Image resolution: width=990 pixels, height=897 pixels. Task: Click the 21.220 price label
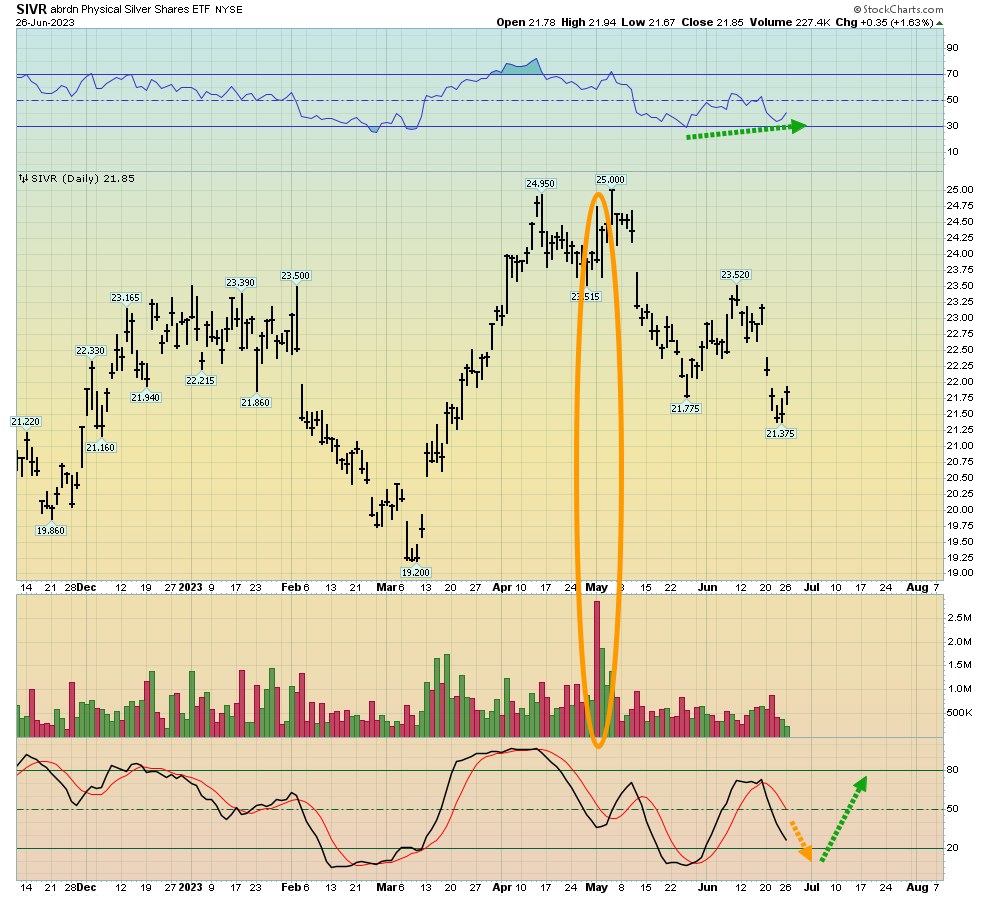click(x=26, y=421)
